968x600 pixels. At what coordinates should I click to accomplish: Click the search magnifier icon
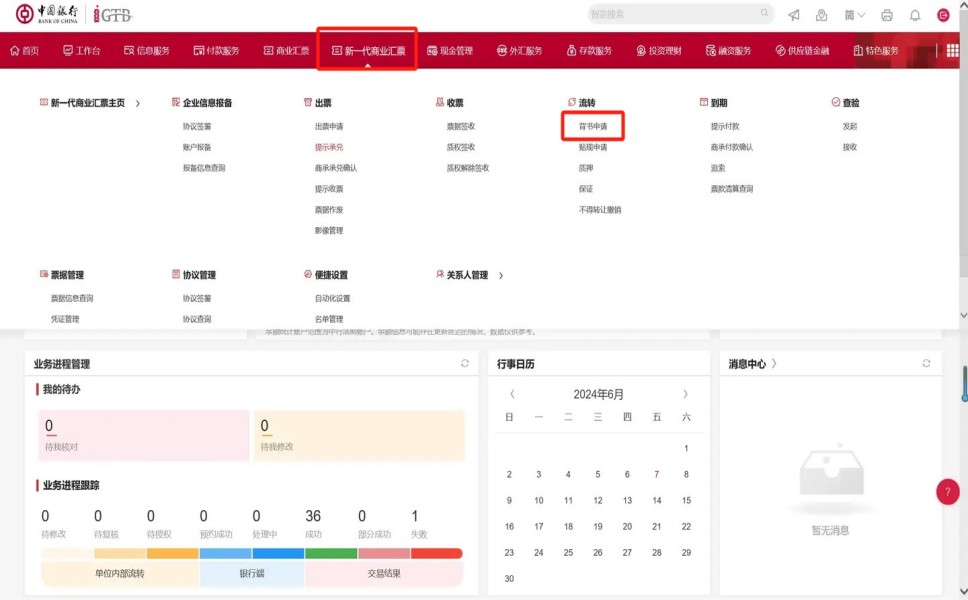pyautogui.click(x=764, y=14)
